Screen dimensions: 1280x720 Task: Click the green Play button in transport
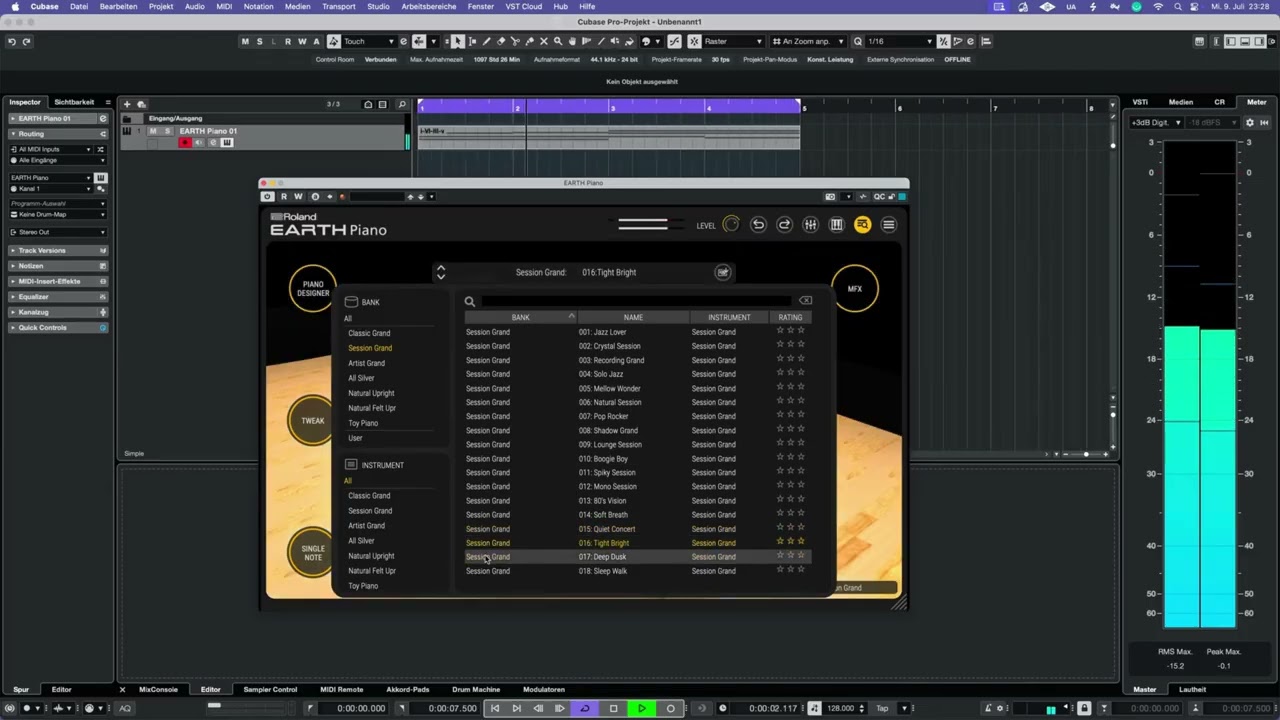click(642, 708)
